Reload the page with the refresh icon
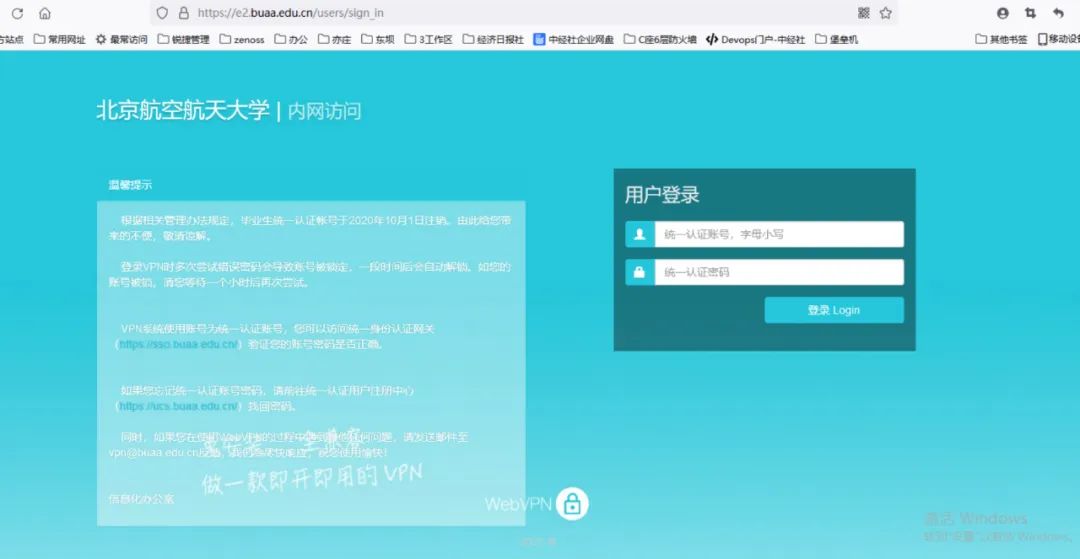This screenshot has width=1080, height=559. [17, 13]
